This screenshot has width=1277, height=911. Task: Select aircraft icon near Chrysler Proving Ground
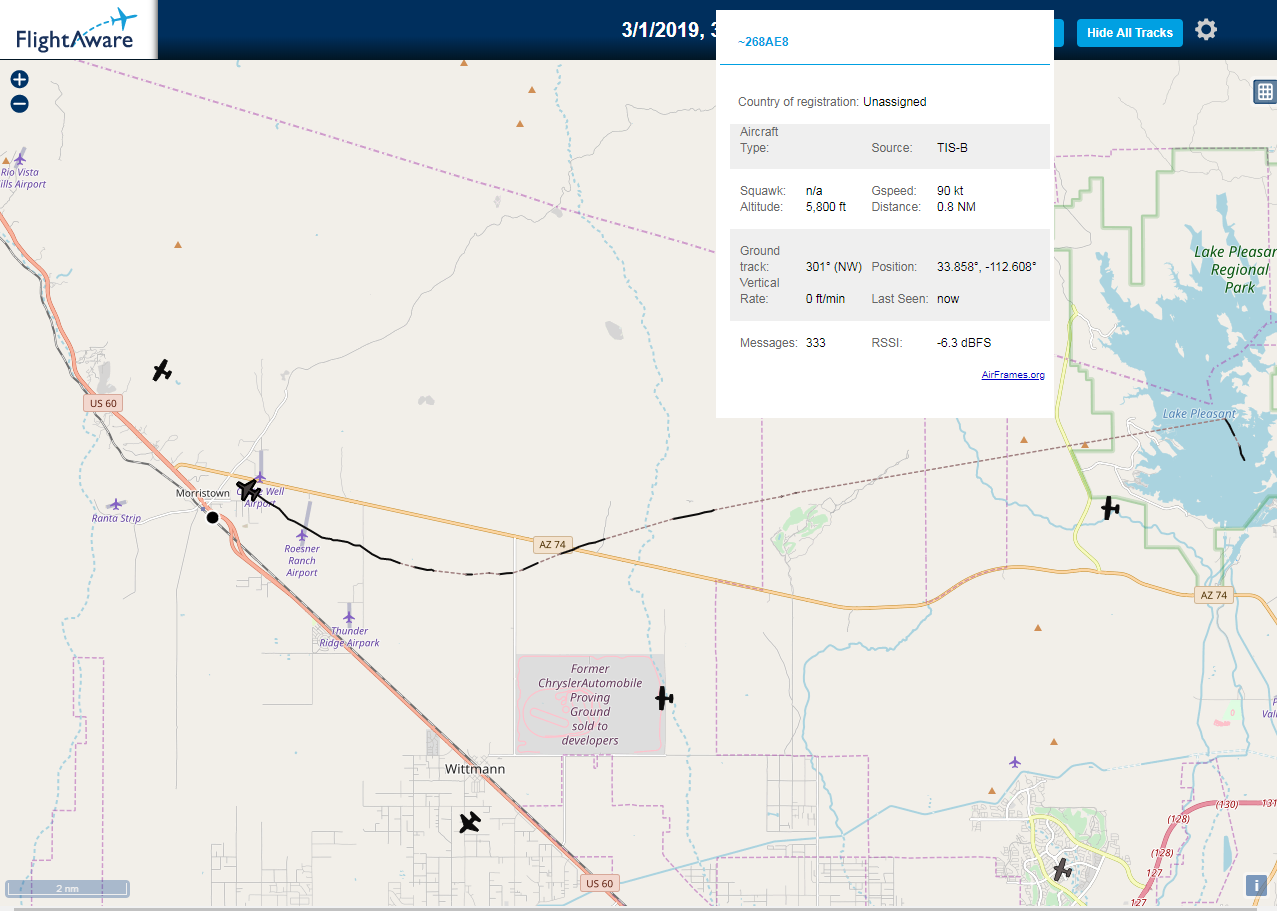(664, 698)
